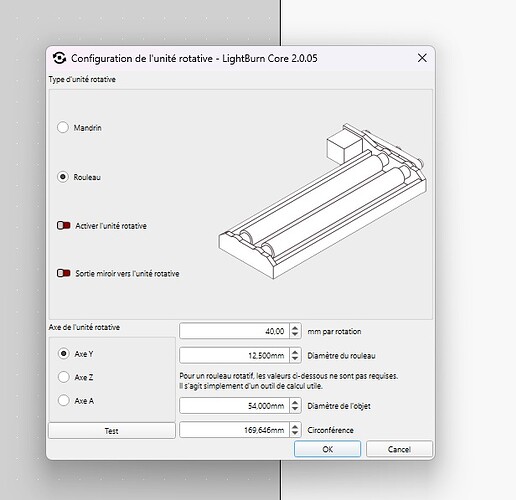
Task: Increase mm par rotation value
Action: point(295,327)
